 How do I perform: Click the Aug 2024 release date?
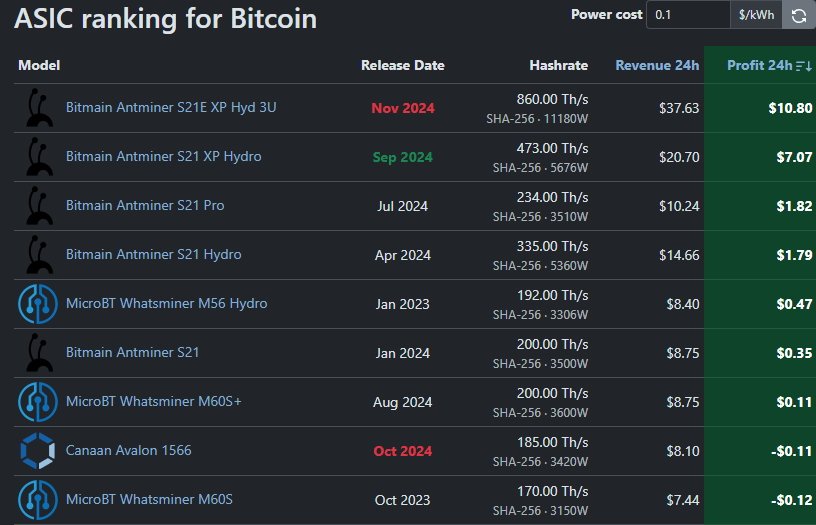[403, 402]
